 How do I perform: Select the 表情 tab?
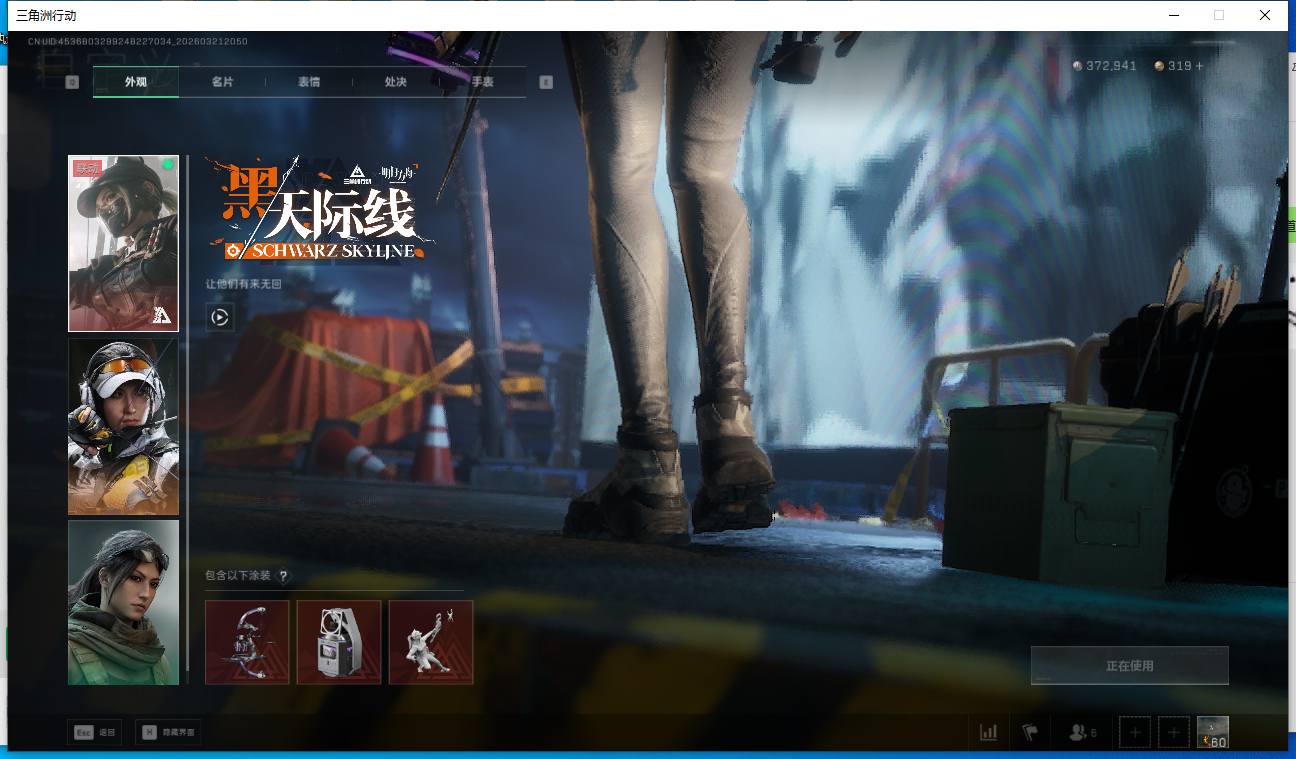tap(309, 82)
